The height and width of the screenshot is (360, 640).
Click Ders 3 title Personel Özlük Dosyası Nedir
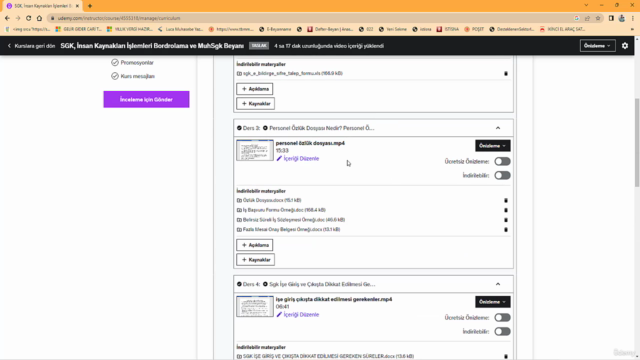click(322, 128)
